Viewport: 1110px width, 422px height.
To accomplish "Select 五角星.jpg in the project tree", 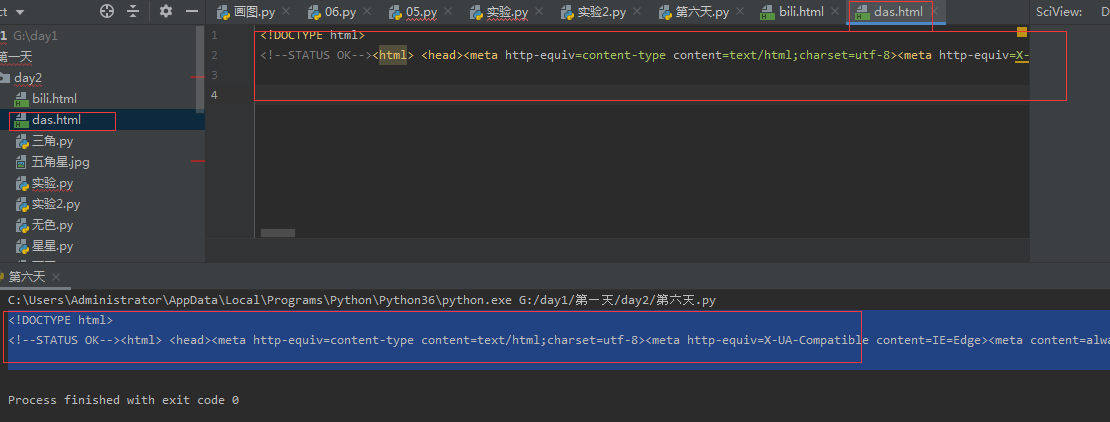I will (60, 162).
